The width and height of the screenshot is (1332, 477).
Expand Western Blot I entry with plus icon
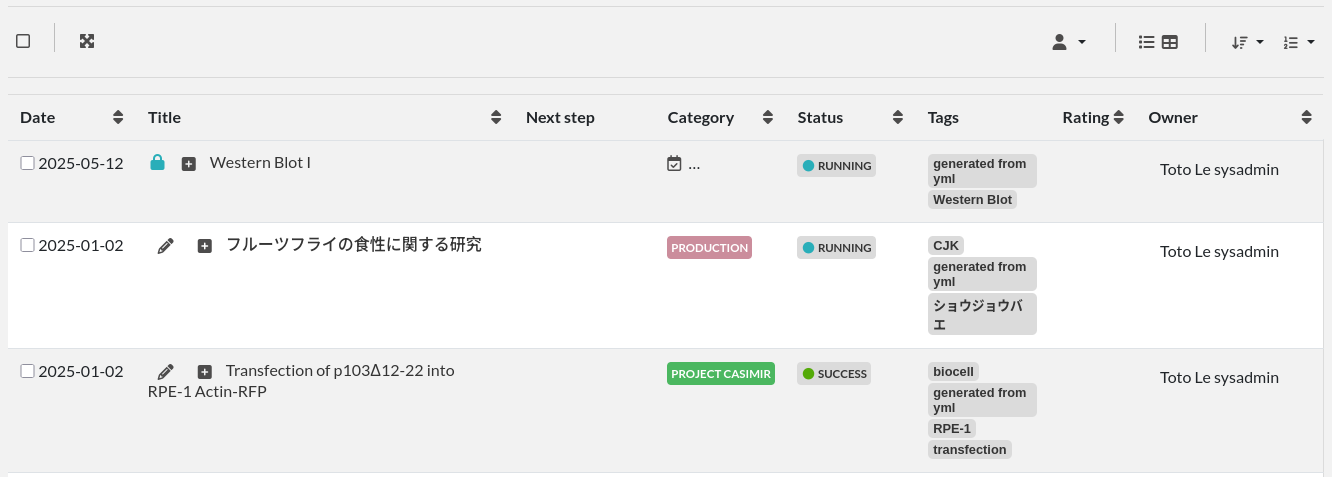pyautogui.click(x=188, y=163)
